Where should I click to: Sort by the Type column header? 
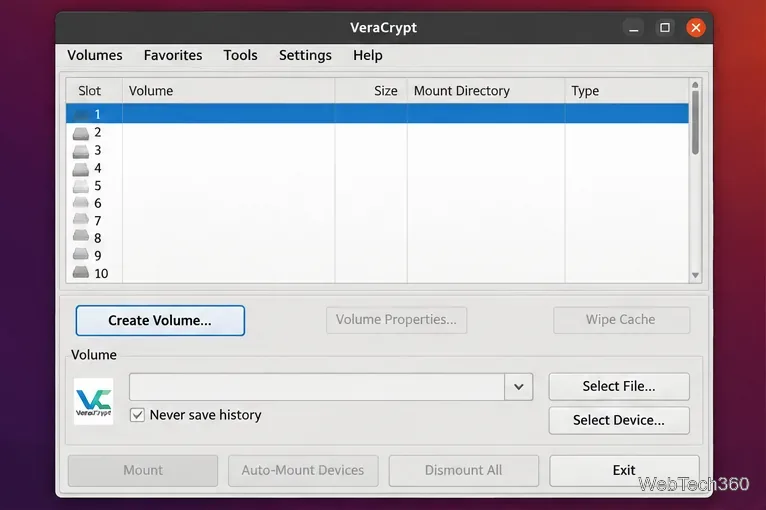pos(627,91)
